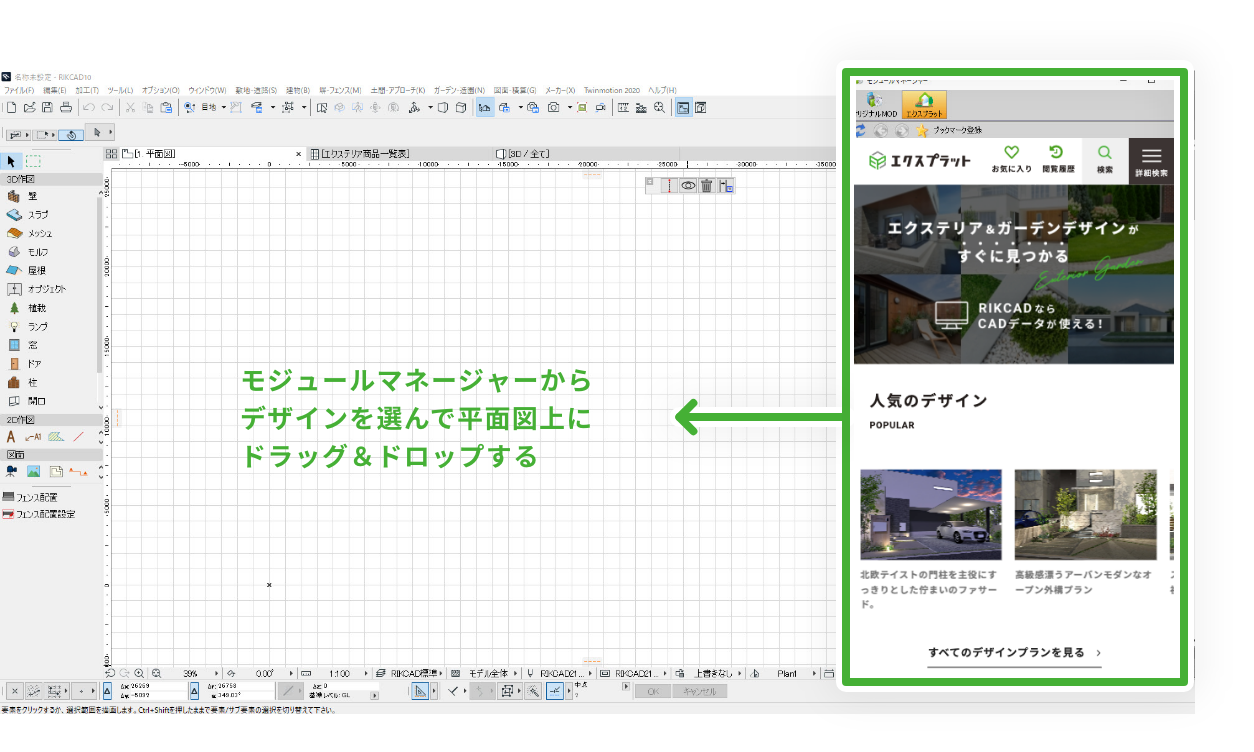The height and width of the screenshot is (752, 1254).
Task: Open the white car design thumbnail
Action: pyautogui.click(x=930, y=514)
